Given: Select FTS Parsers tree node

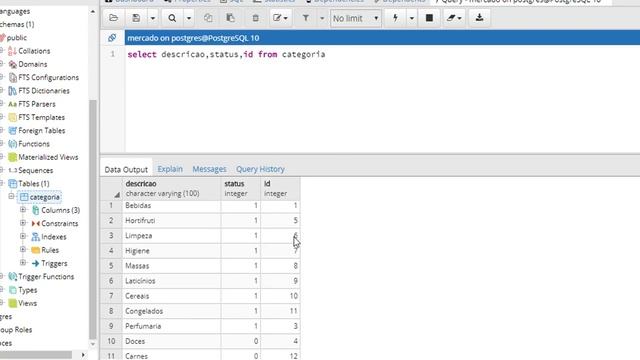Looking at the screenshot, I should pyautogui.click(x=37, y=104).
